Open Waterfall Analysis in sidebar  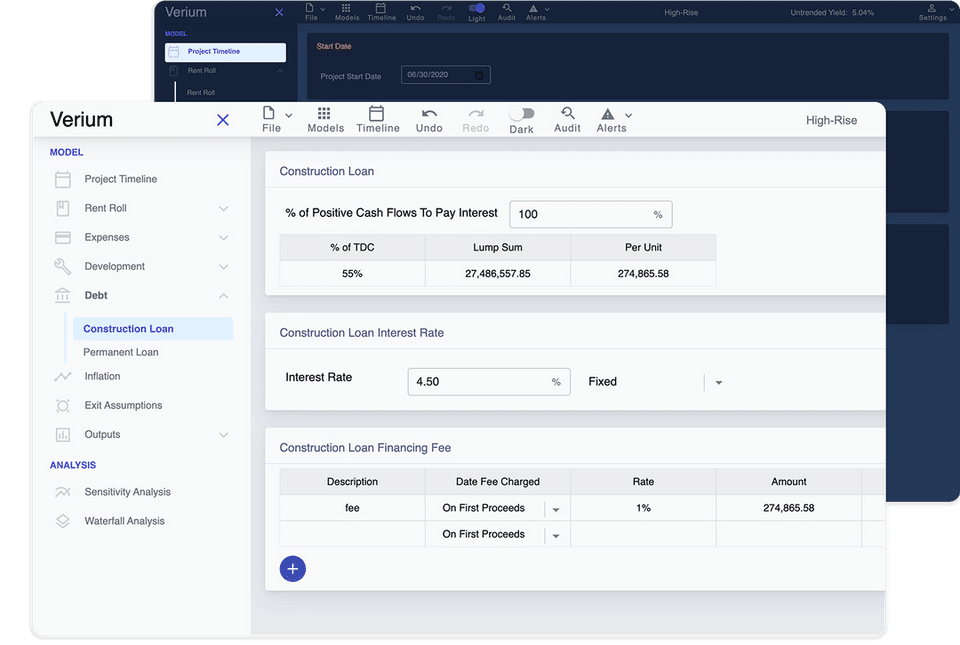[x=124, y=521]
